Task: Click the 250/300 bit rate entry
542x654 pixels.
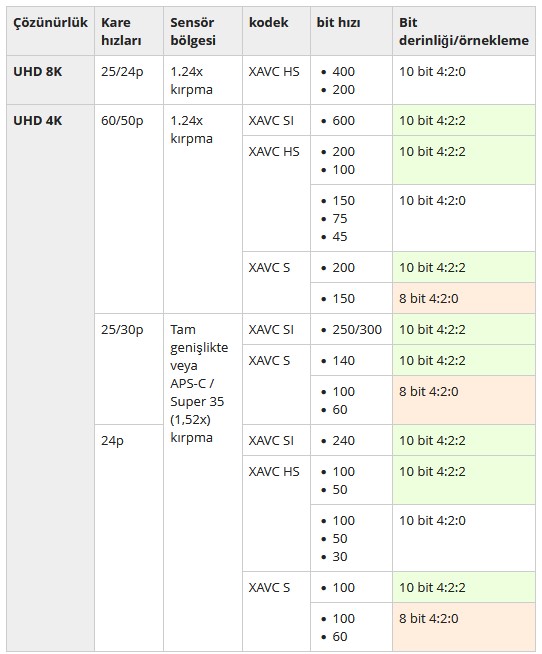Action: 357,330
